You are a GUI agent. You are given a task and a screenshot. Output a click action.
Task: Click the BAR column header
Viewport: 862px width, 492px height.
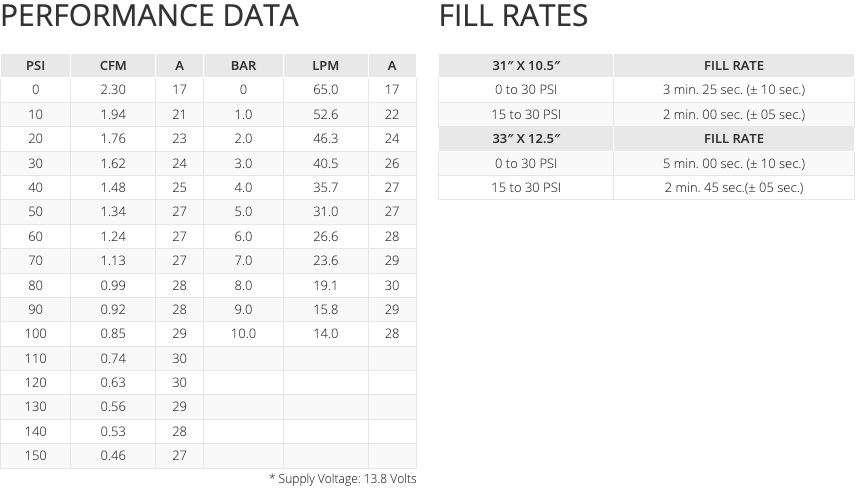pos(243,66)
